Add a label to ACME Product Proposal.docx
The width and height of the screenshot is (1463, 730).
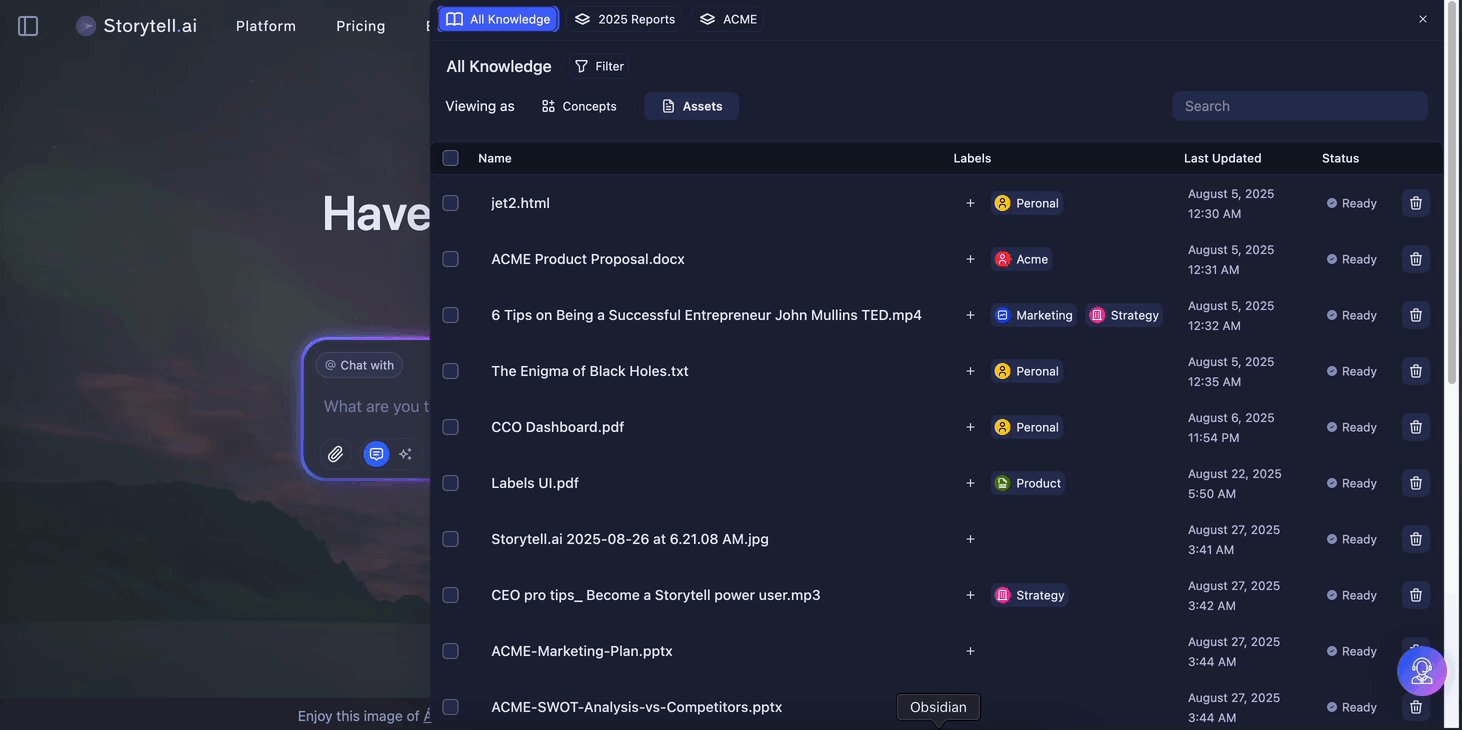tap(970, 259)
